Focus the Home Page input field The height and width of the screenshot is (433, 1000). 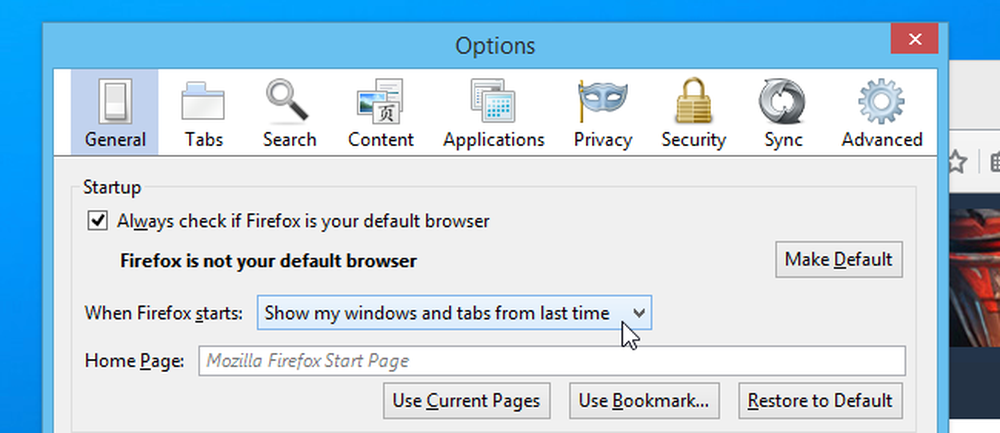[x=552, y=361]
